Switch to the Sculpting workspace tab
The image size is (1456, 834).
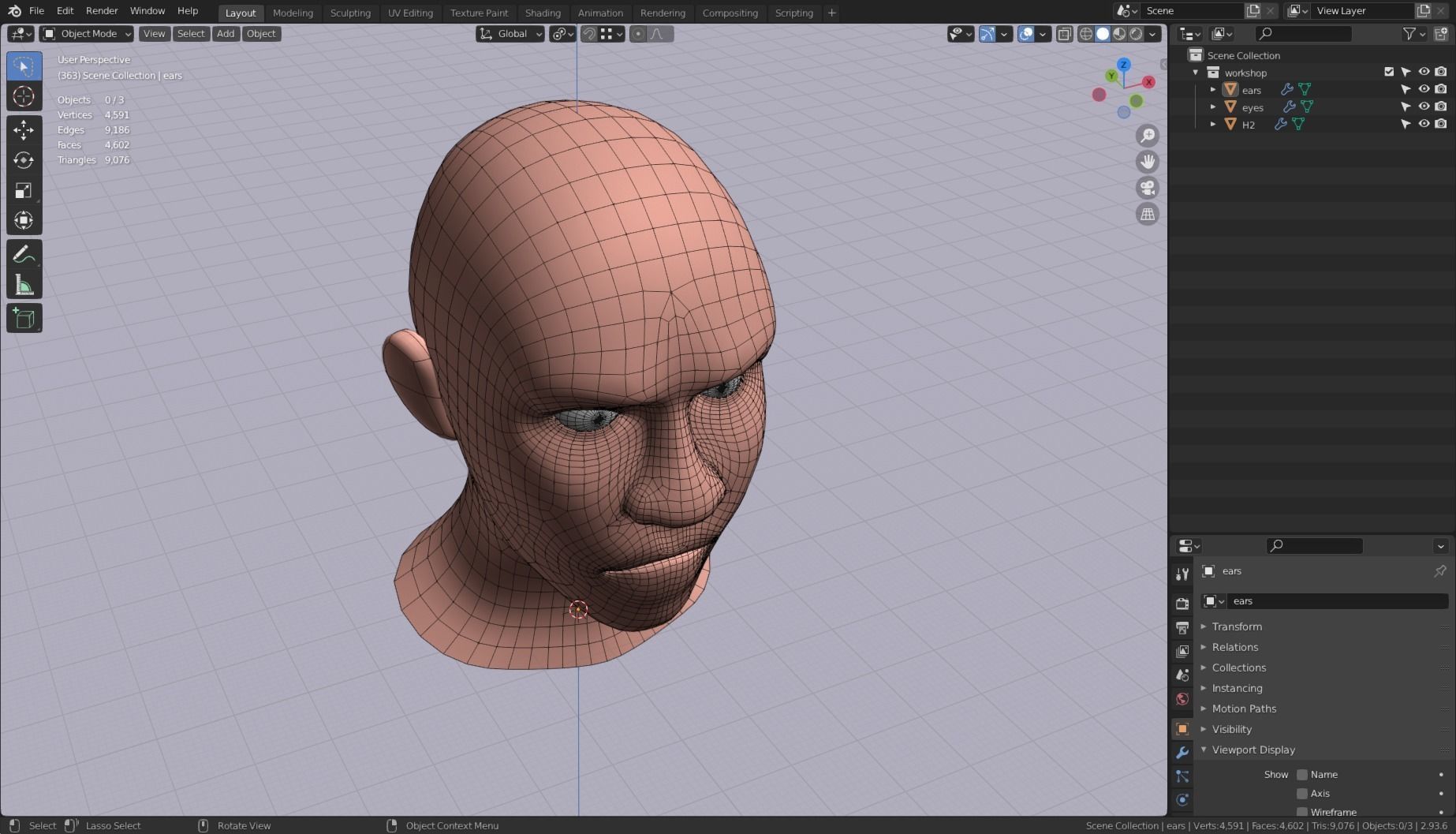coord(350,13)
